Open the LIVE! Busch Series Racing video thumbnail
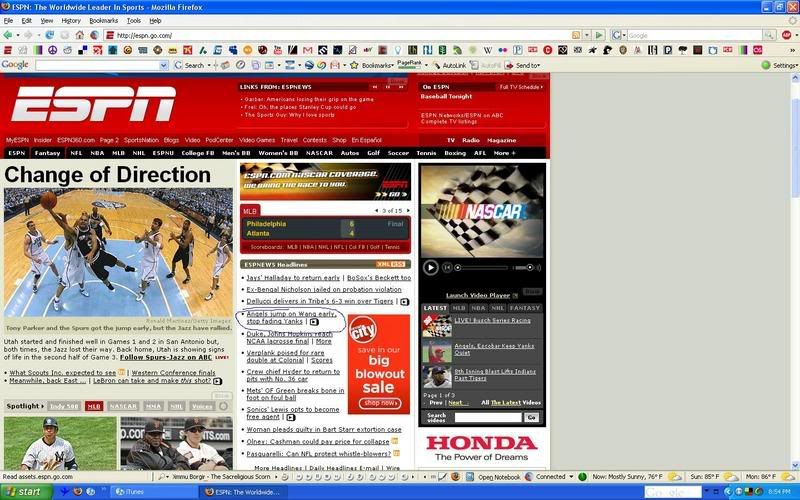The width and height of the screenshot is (800, 500). pyautogui.click(x=437, y=326)
